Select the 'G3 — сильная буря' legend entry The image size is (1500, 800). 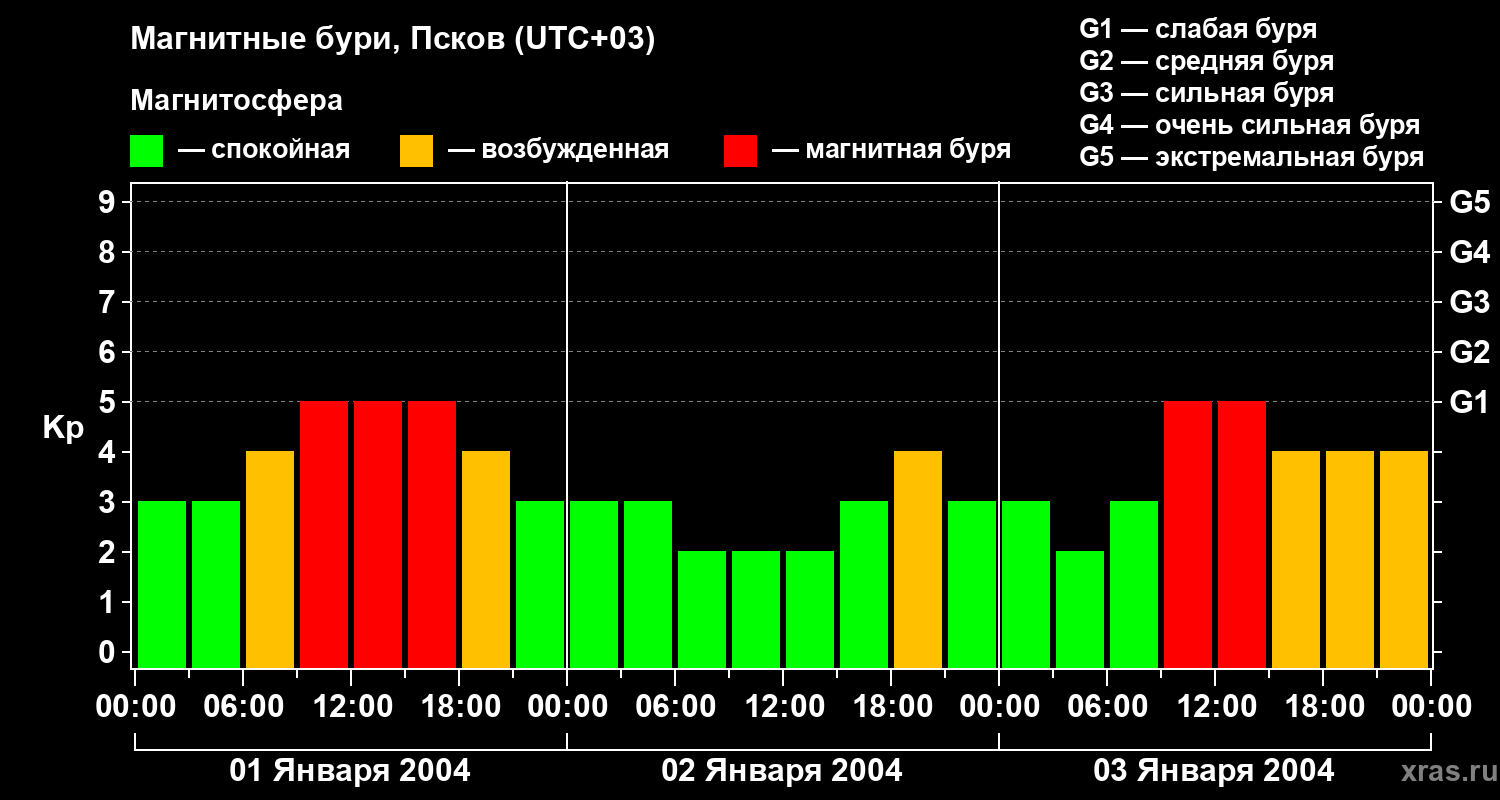click(x=1206, y=93)
